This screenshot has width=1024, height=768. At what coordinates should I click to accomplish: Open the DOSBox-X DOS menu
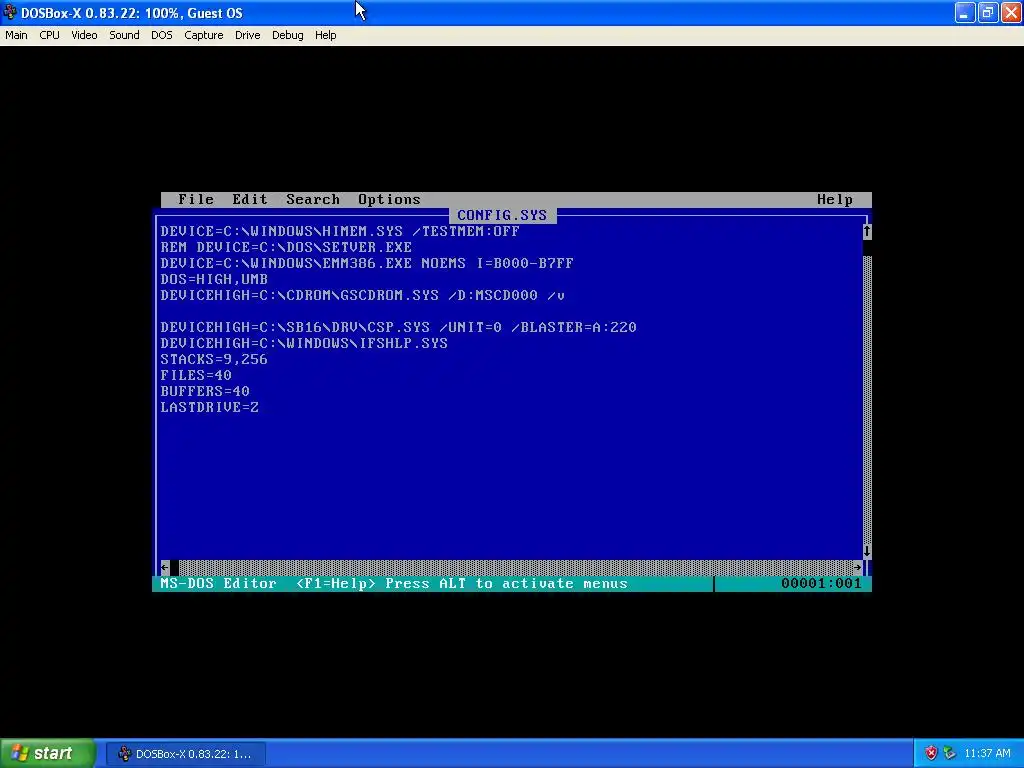click(x=162, y=35)
